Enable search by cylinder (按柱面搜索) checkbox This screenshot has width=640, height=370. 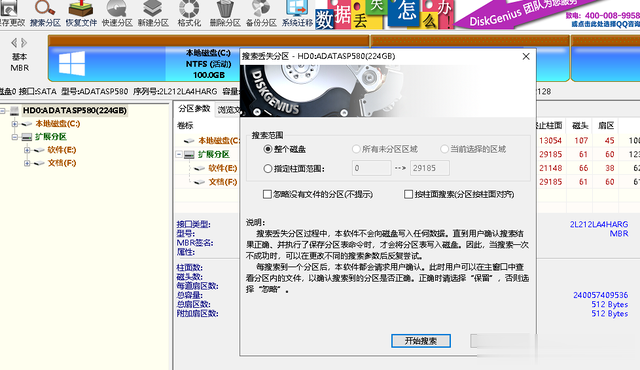[408, 194]
